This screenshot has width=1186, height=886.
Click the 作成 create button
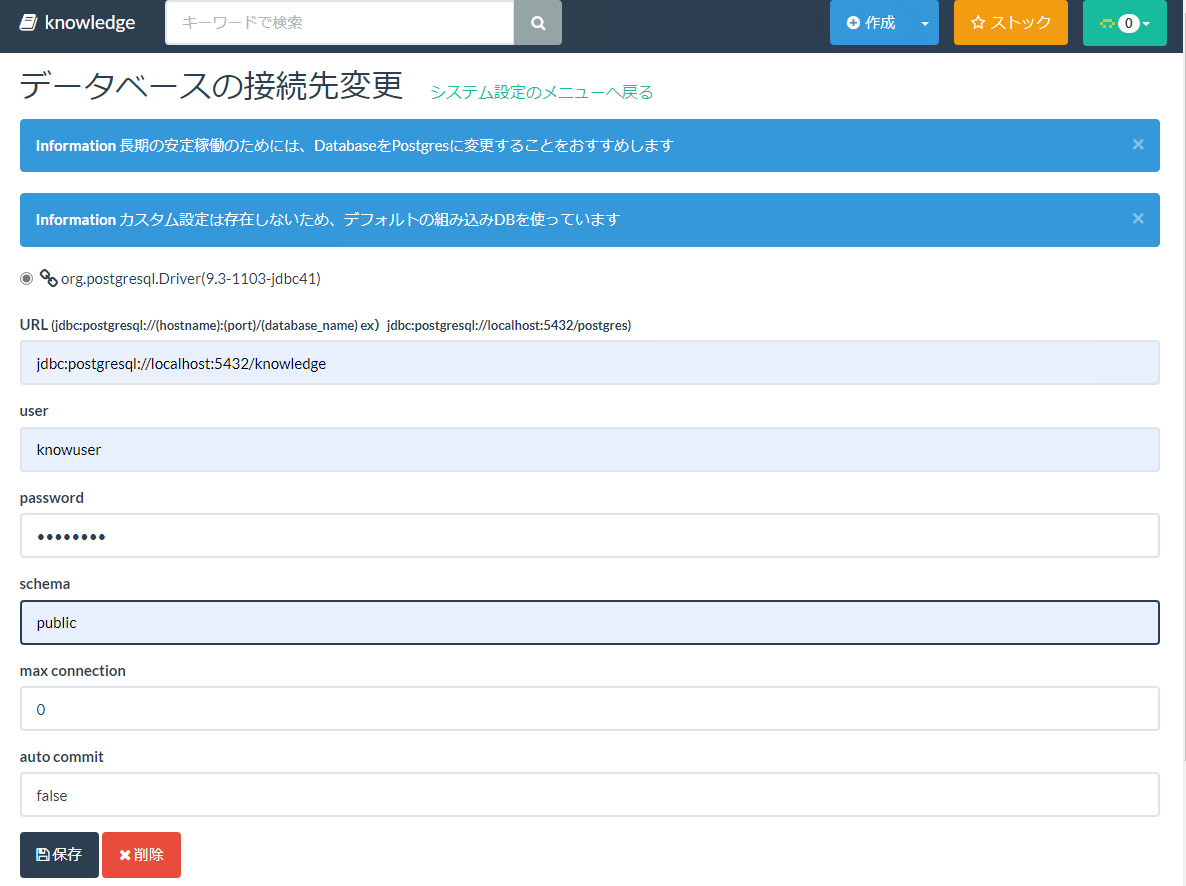pos(871,23)
